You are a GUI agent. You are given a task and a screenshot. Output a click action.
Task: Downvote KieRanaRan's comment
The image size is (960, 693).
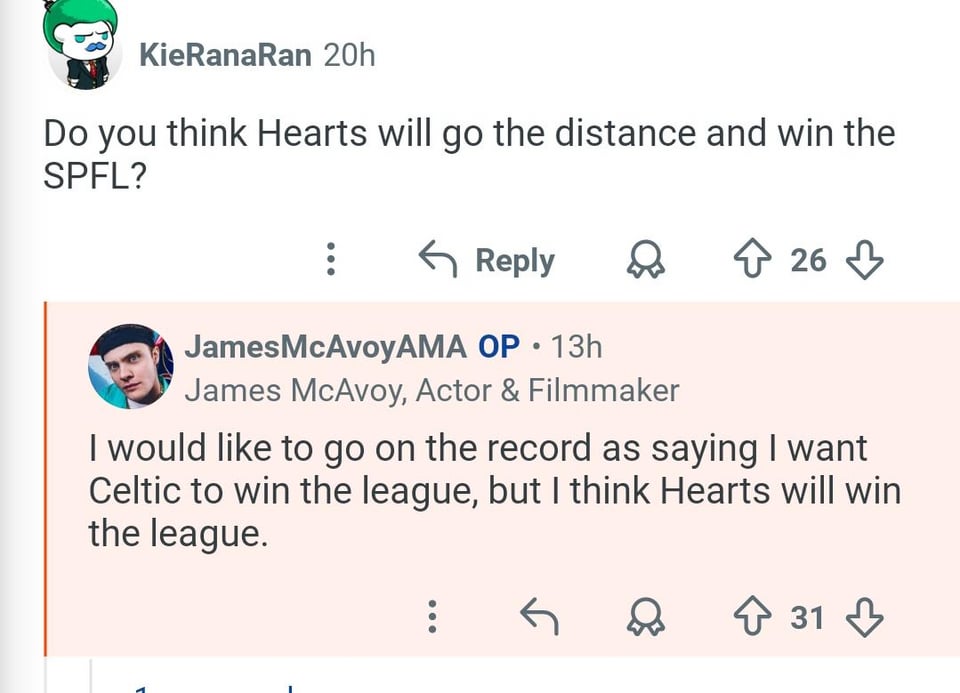pos(865,260)
